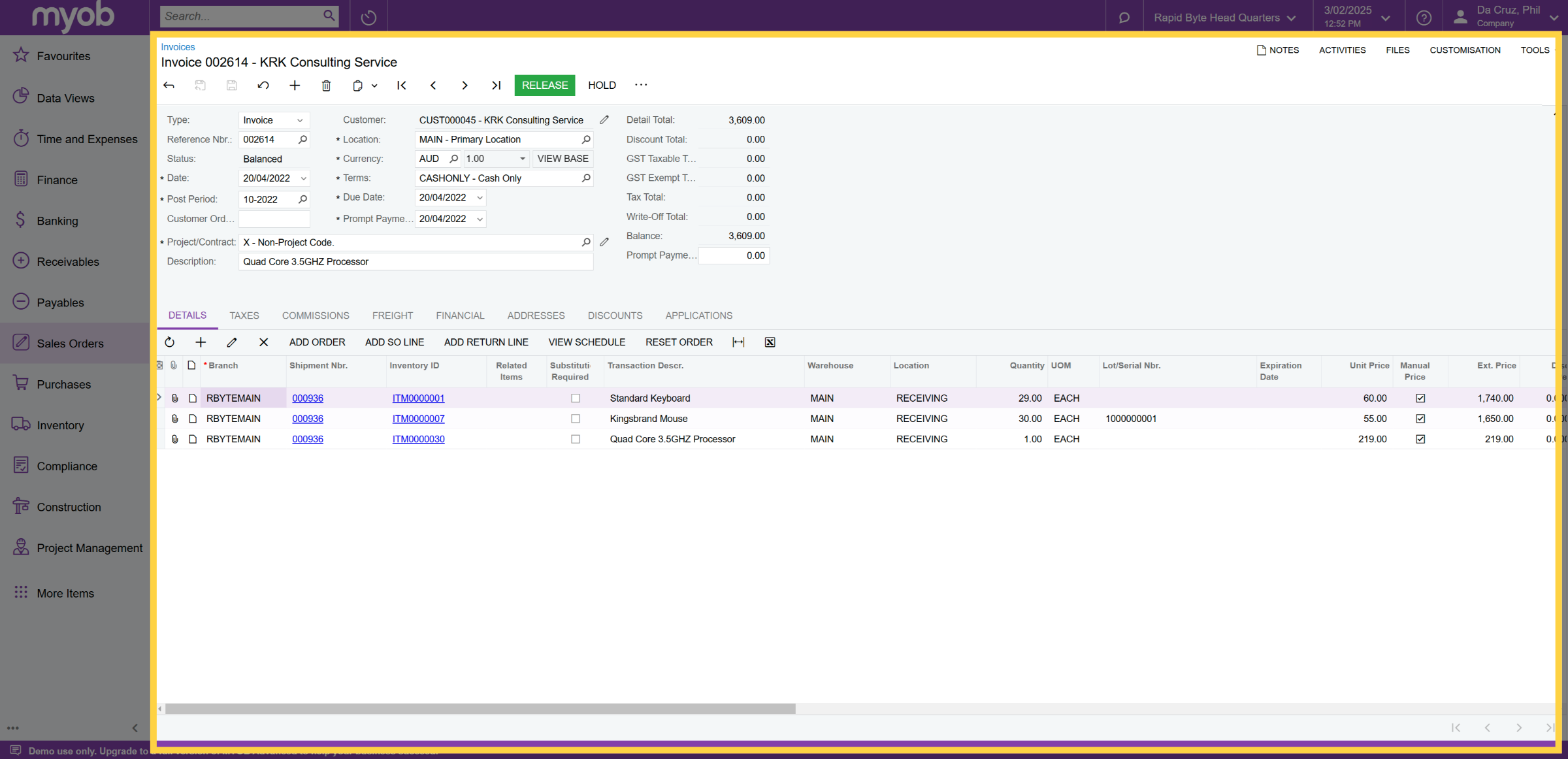Switch to the TAXES tab

coord(244,315)
